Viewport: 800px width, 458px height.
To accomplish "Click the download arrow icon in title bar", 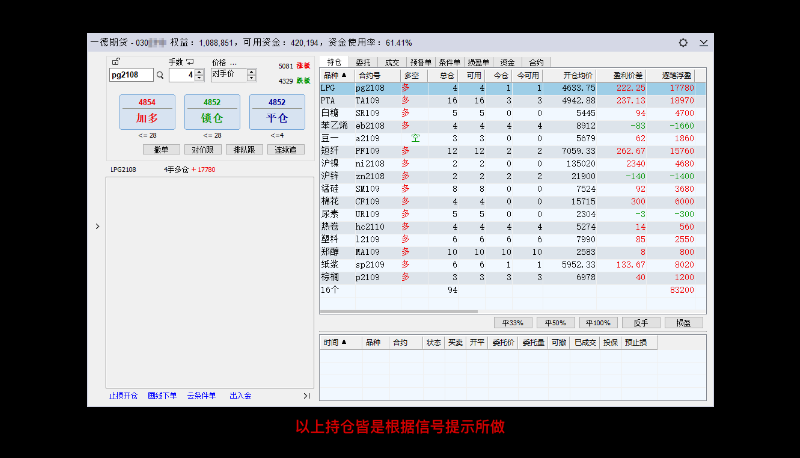I will tap(703, 43).
